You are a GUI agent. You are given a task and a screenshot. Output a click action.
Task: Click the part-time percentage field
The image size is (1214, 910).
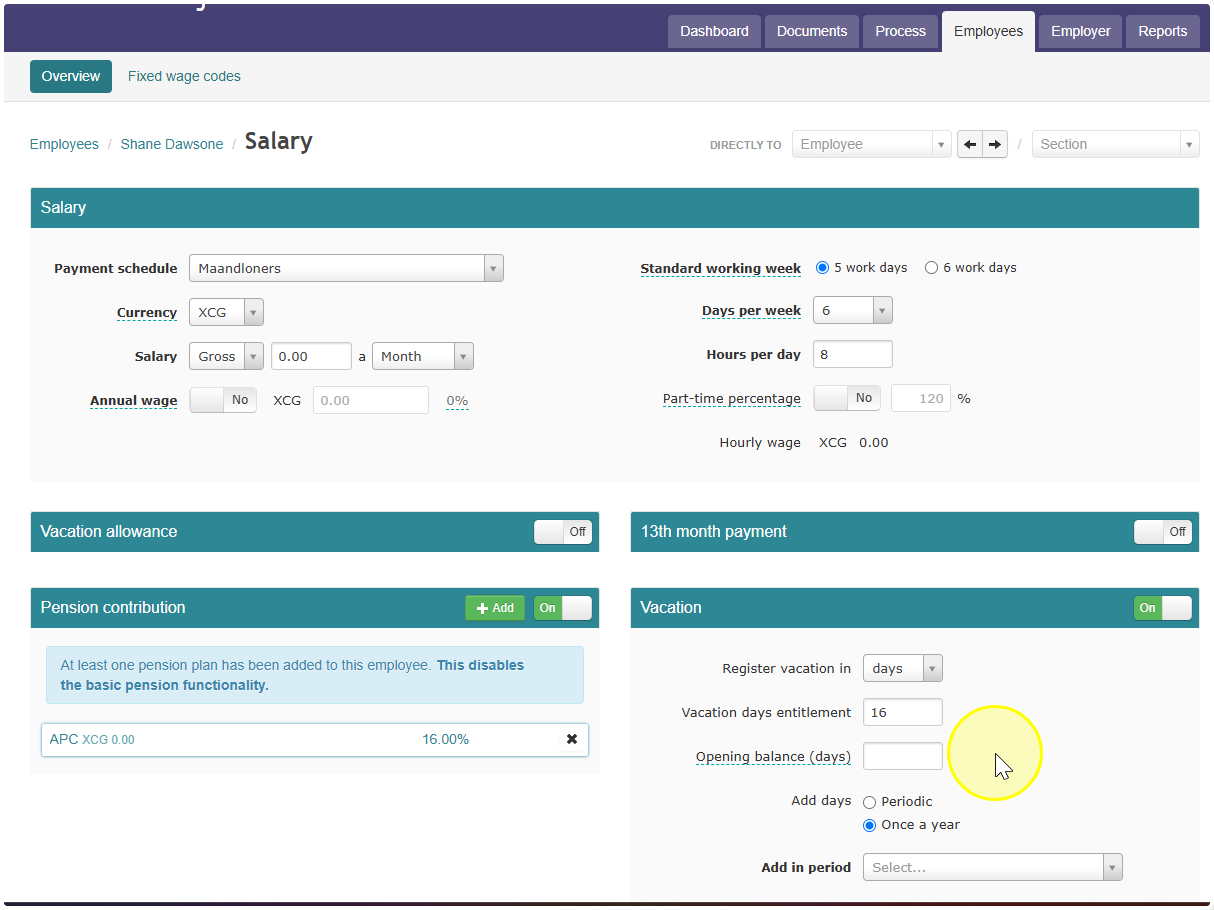921,398
